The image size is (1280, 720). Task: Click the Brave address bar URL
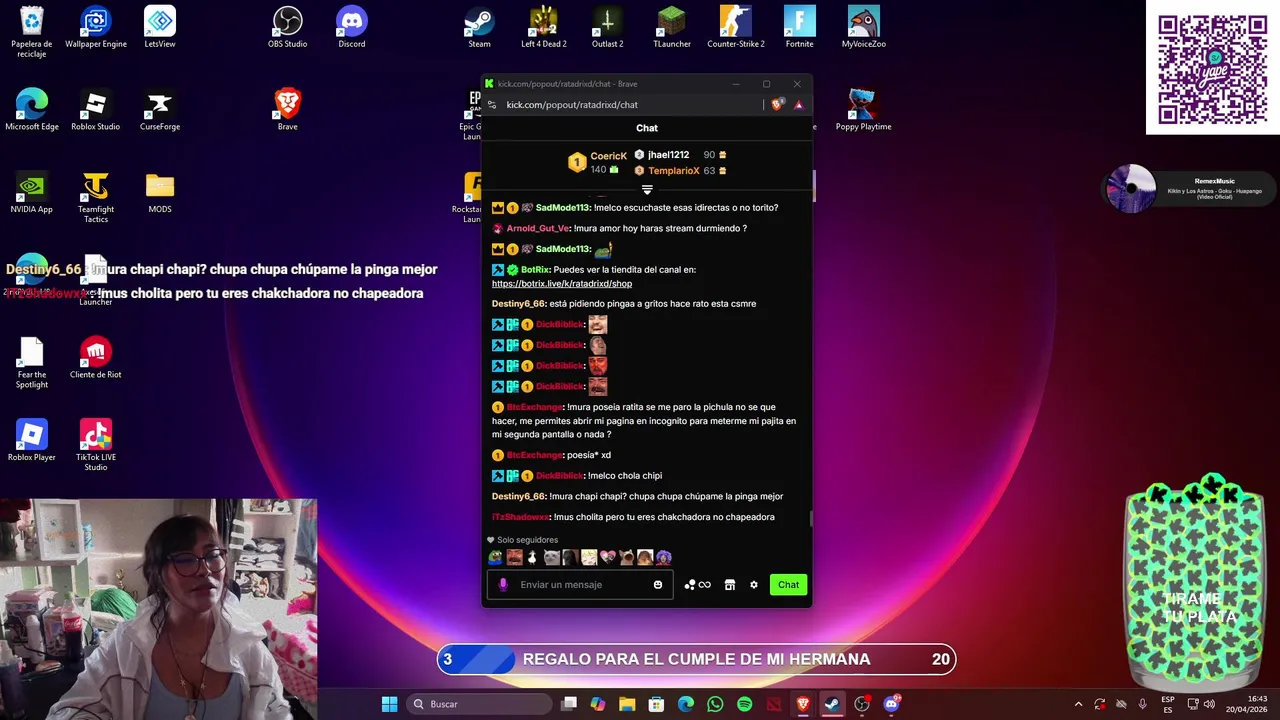[572, 104]
